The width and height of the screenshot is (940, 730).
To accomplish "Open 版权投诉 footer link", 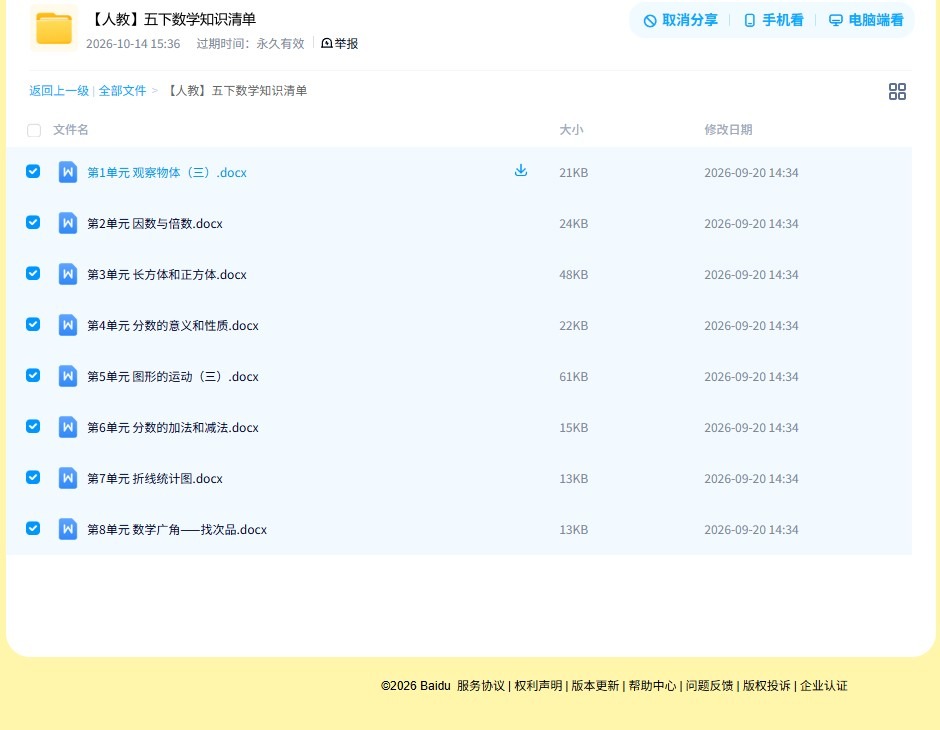I will (767, 686).
